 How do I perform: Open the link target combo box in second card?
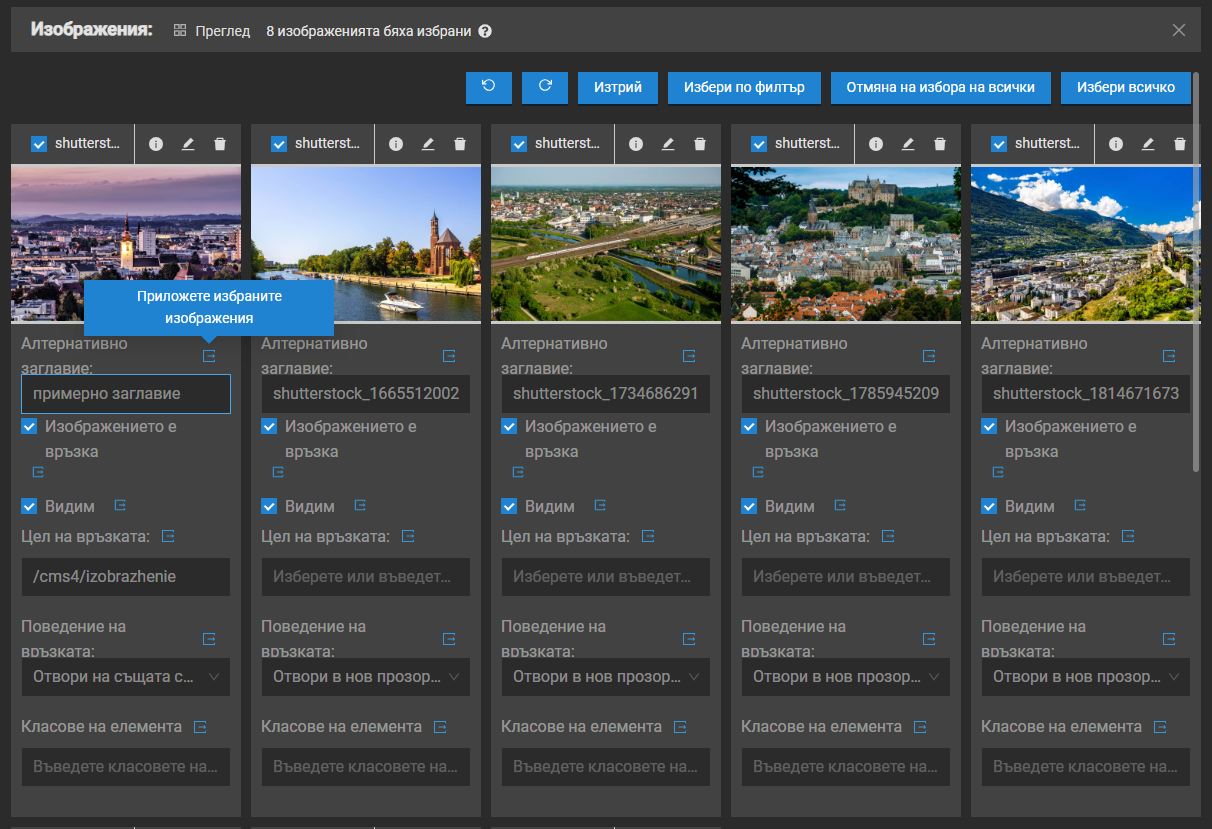click(366, 577)
